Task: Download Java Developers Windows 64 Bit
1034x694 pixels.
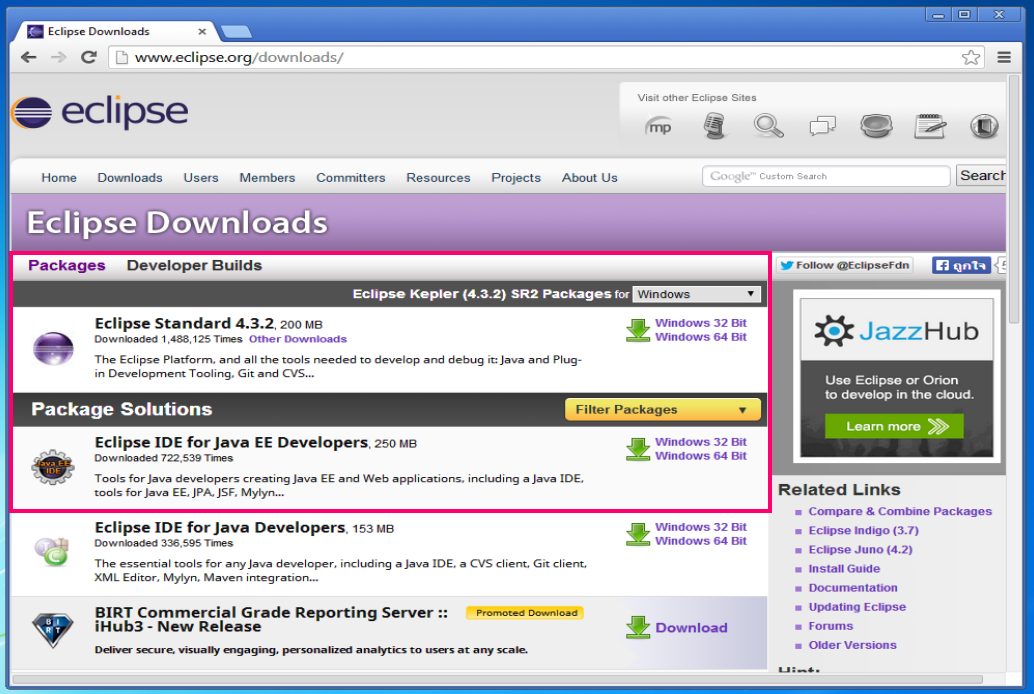Action: 700,540
